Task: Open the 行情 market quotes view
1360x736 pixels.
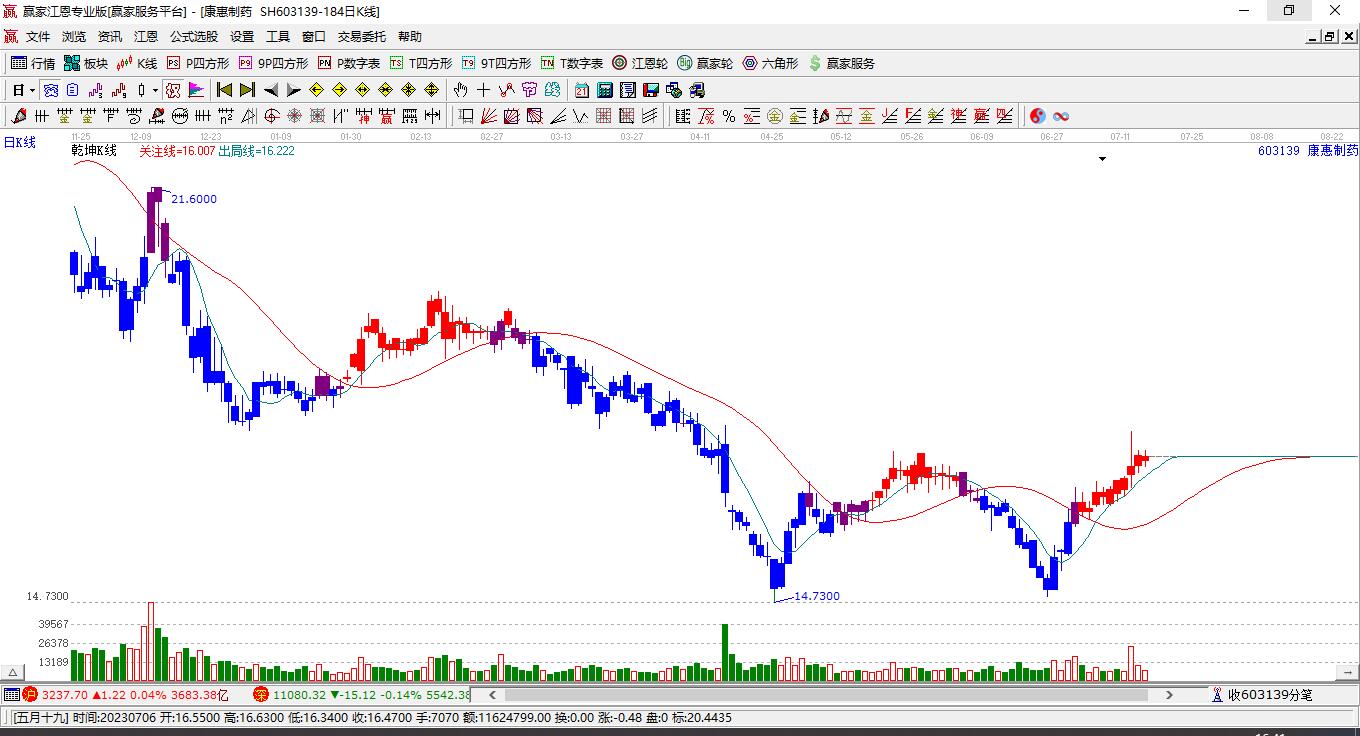Action: 33,63
